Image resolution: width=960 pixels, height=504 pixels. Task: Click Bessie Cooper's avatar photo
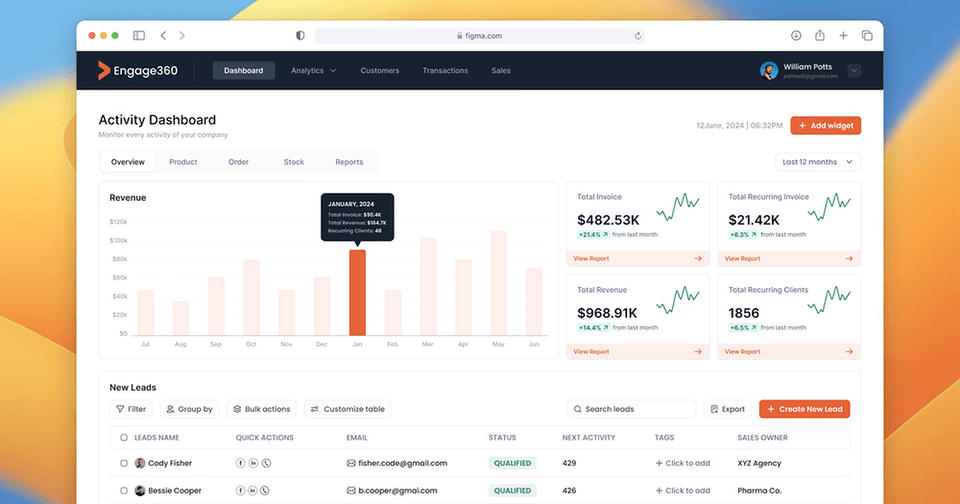pos(140,491)
